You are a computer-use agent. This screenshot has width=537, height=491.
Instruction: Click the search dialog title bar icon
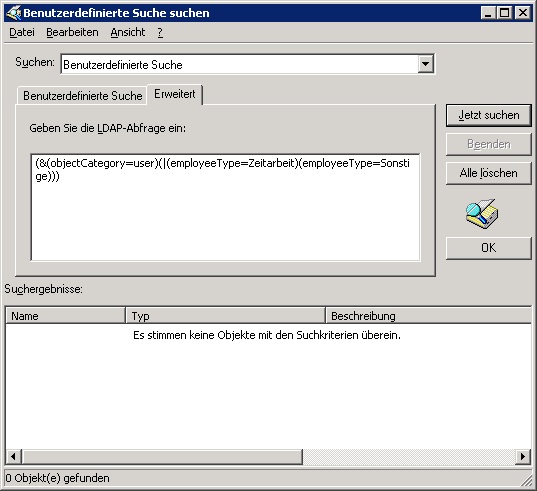click(14, 13)
